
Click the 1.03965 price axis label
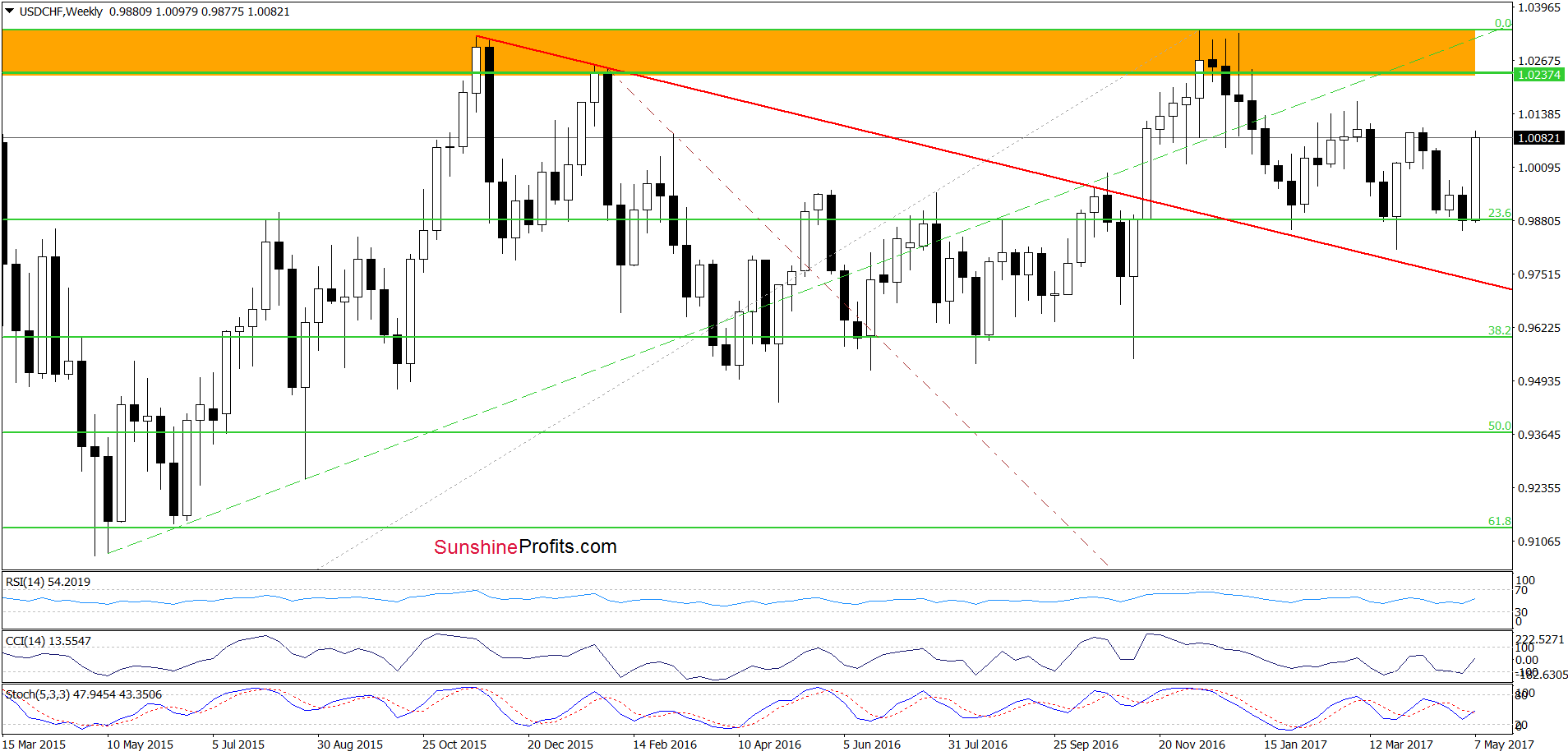point(1538,7)
